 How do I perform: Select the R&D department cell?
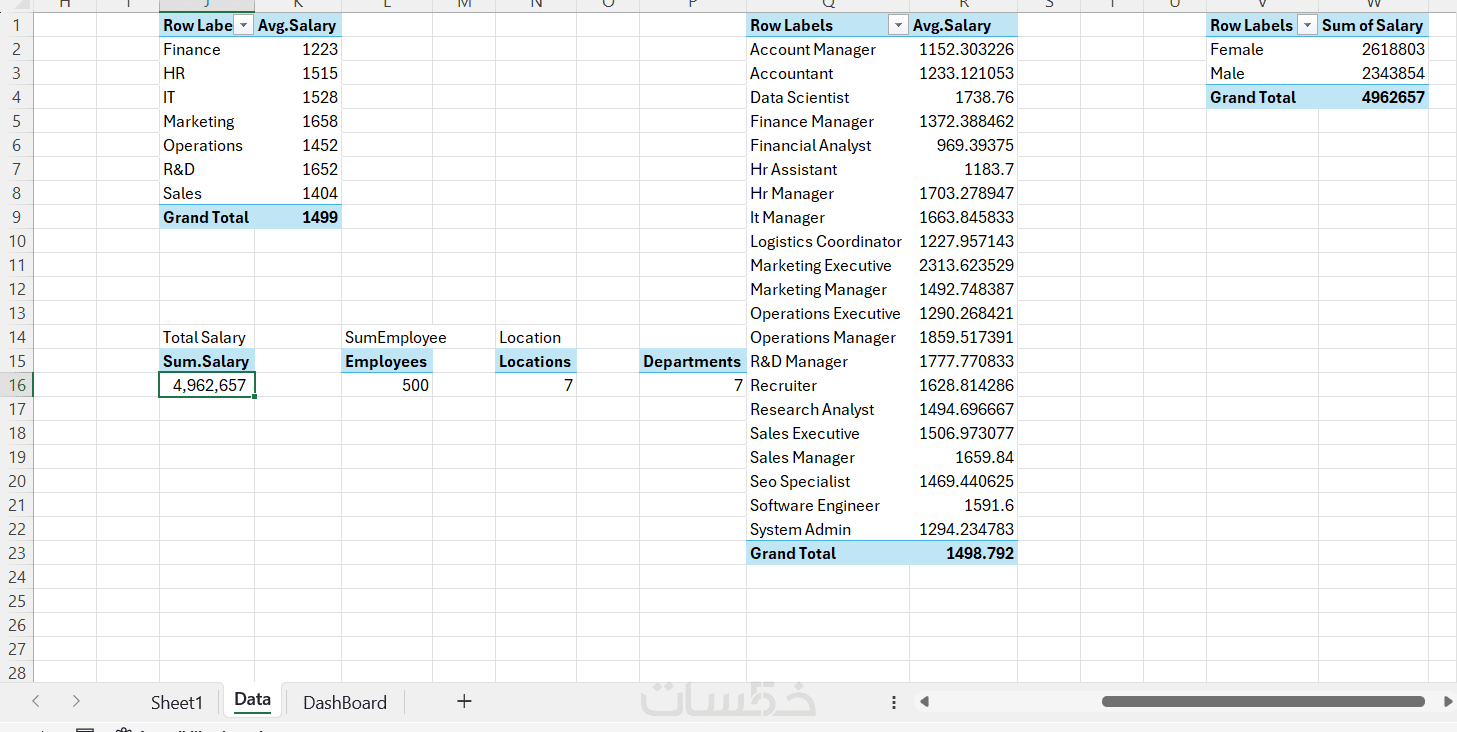point(207,169)
